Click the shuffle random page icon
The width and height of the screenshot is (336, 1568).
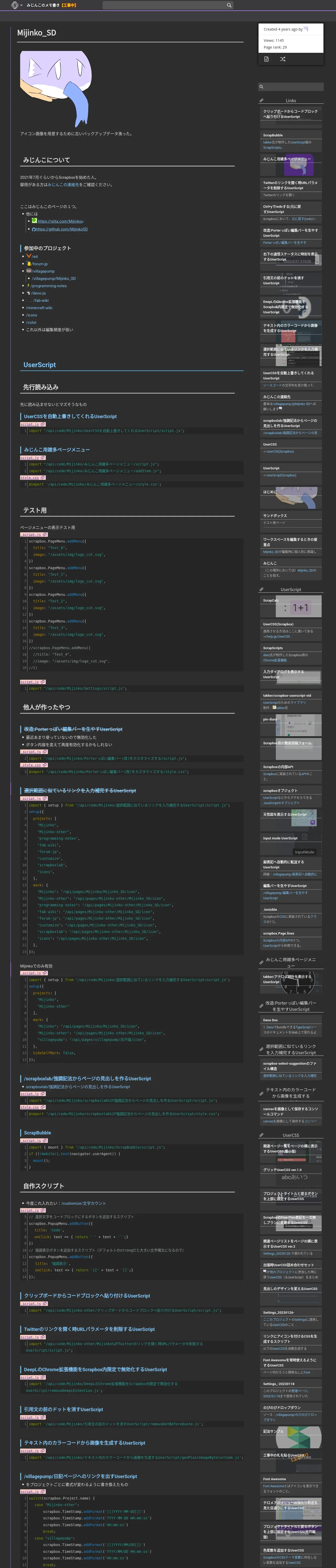click(282, 59)
